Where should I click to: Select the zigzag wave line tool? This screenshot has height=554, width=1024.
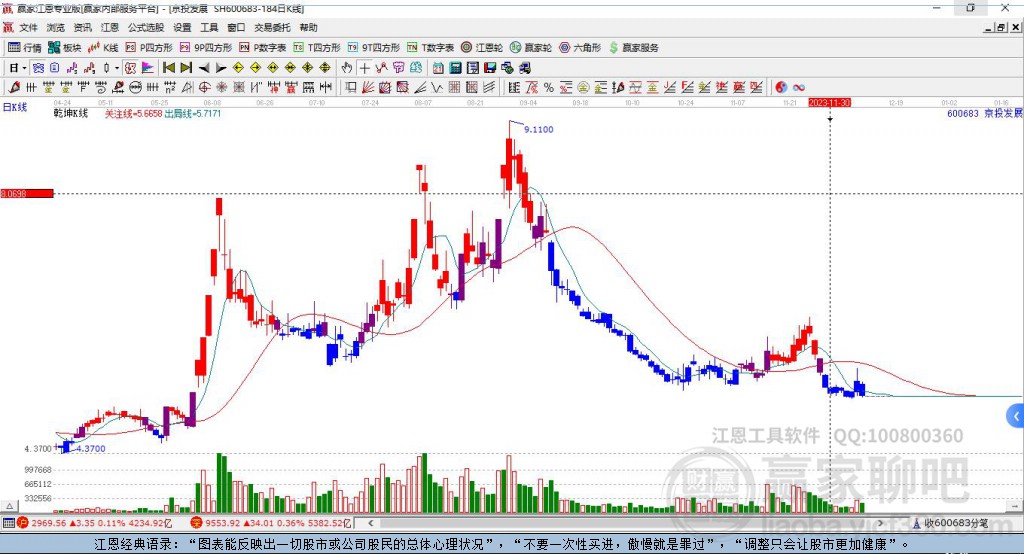(x=437, y=87)
